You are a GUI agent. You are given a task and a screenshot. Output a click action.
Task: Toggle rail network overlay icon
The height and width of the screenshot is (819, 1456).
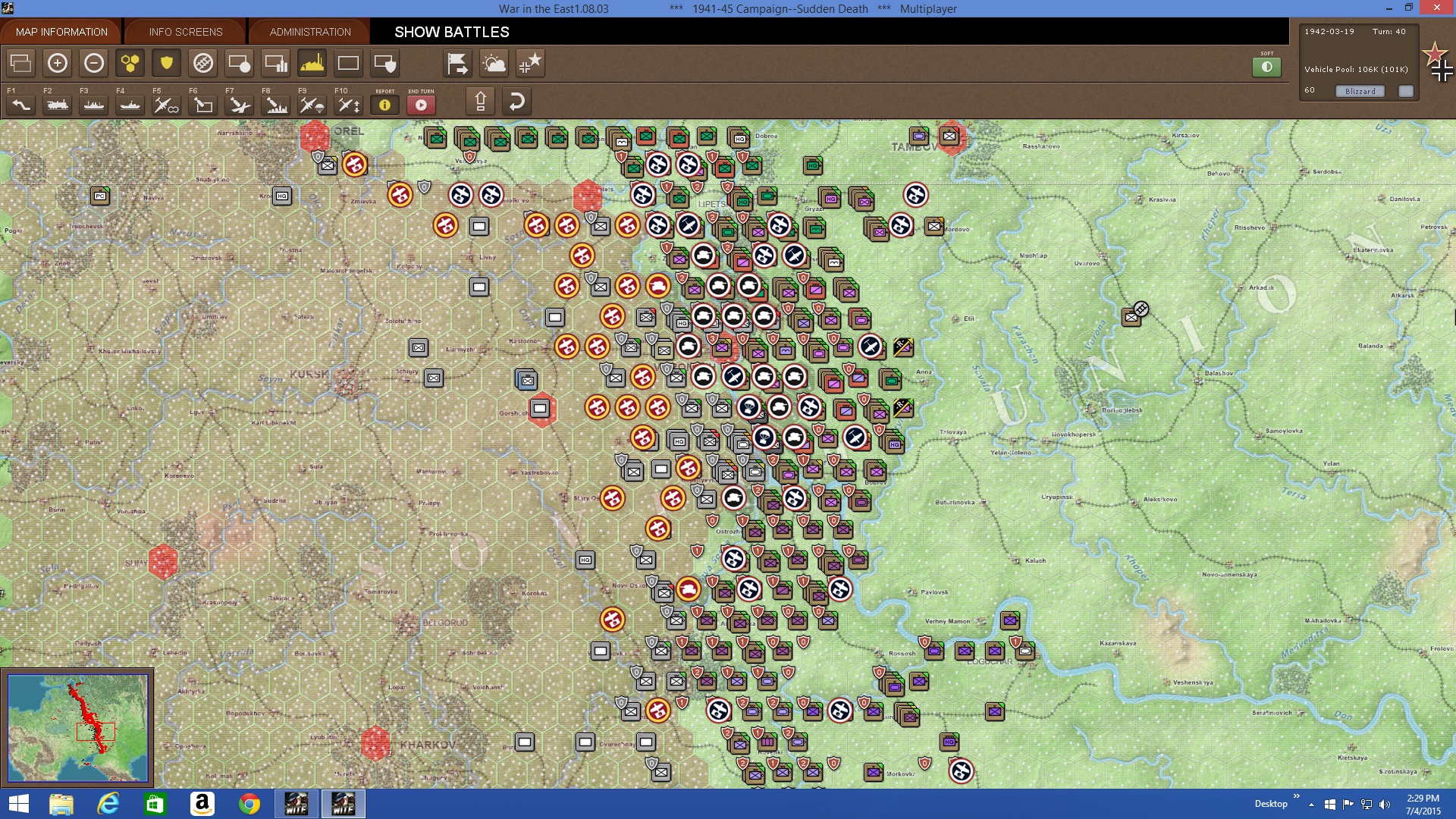pyautogui.click(x=203, y=63)
